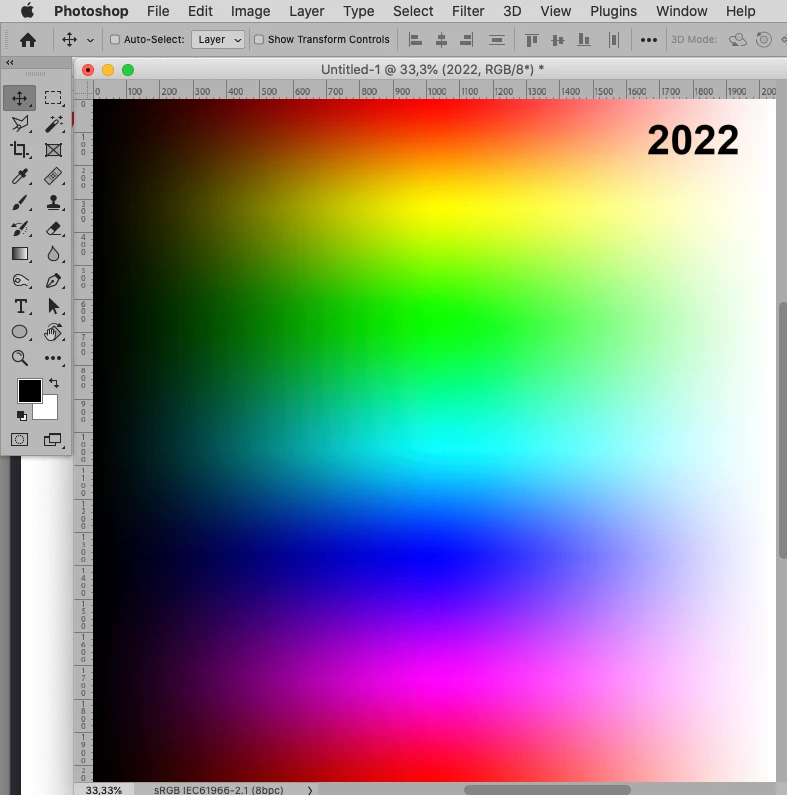Screen dimensions: 787x795
Task: Reset default foreground and background colors
Action: 21,416
